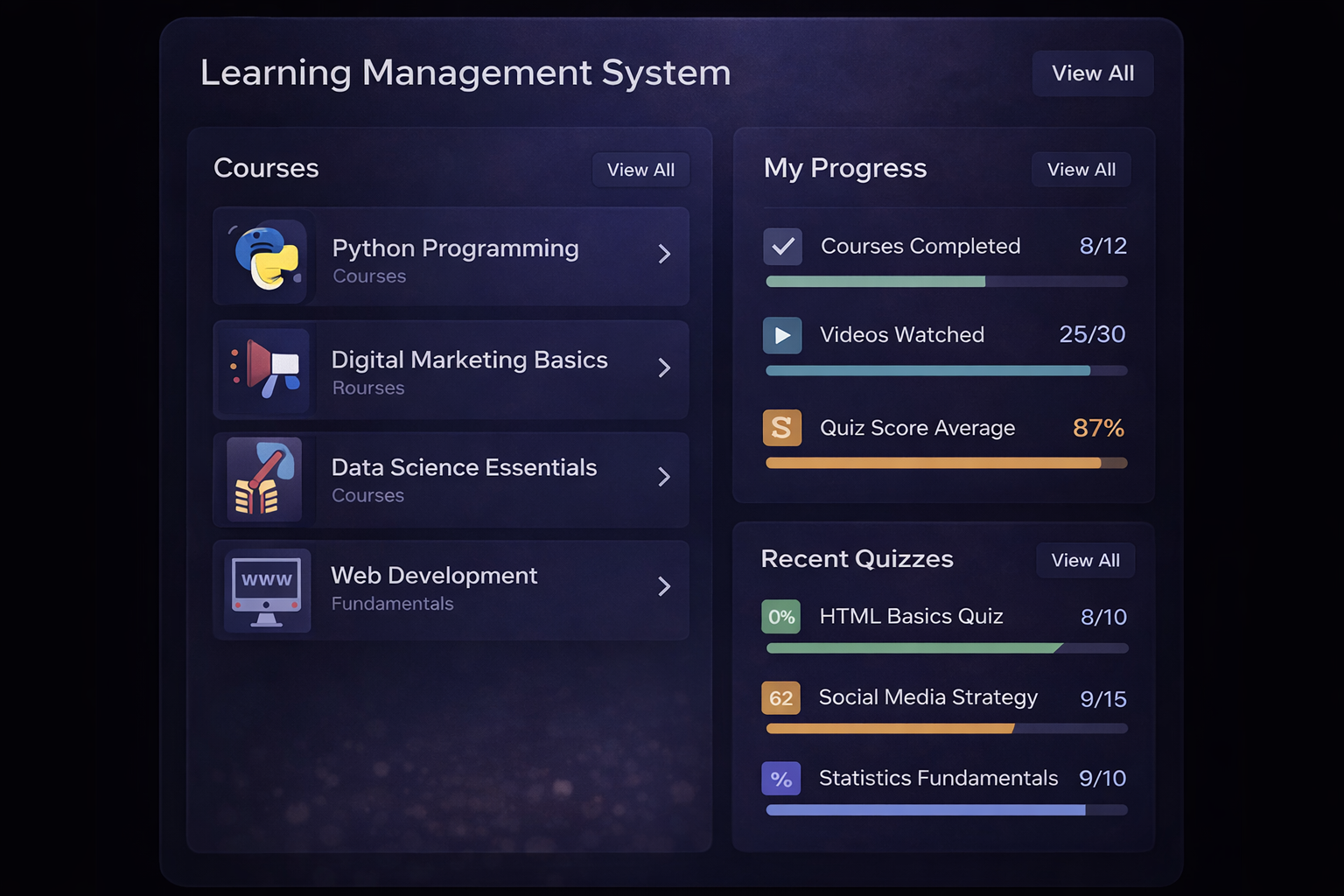
Task: Click the 62 badge next to Social Media Strategy
Action: point(780,697)
